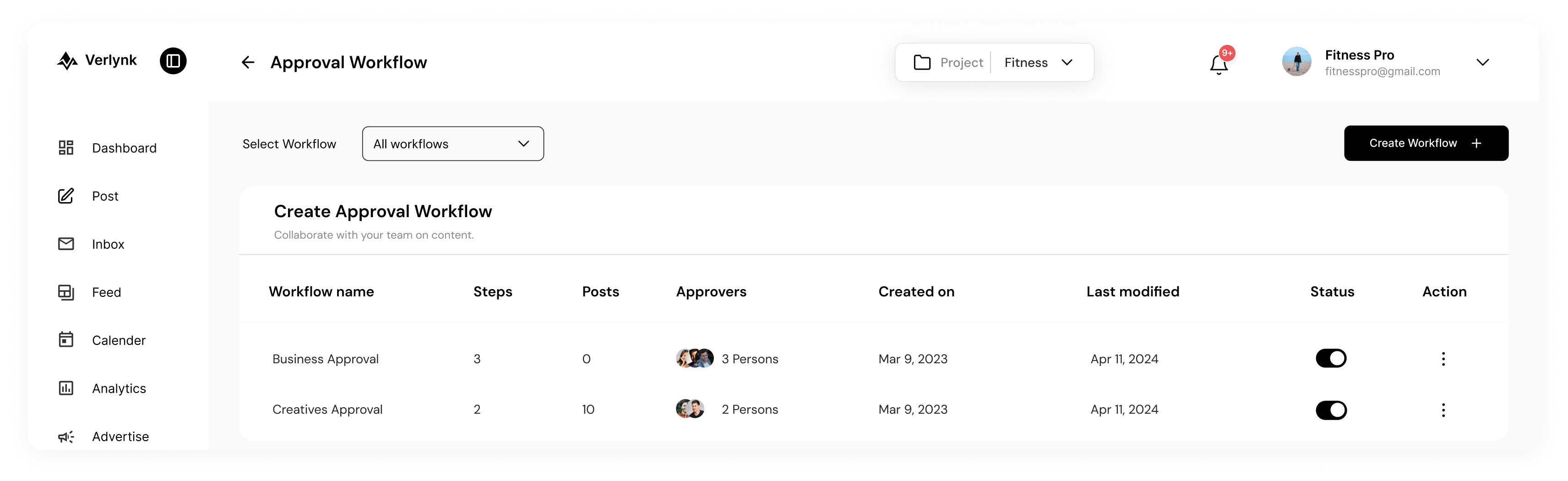Click the Create Workflow button
This screenshot has width=1568, height=481.
(1425, 143)
